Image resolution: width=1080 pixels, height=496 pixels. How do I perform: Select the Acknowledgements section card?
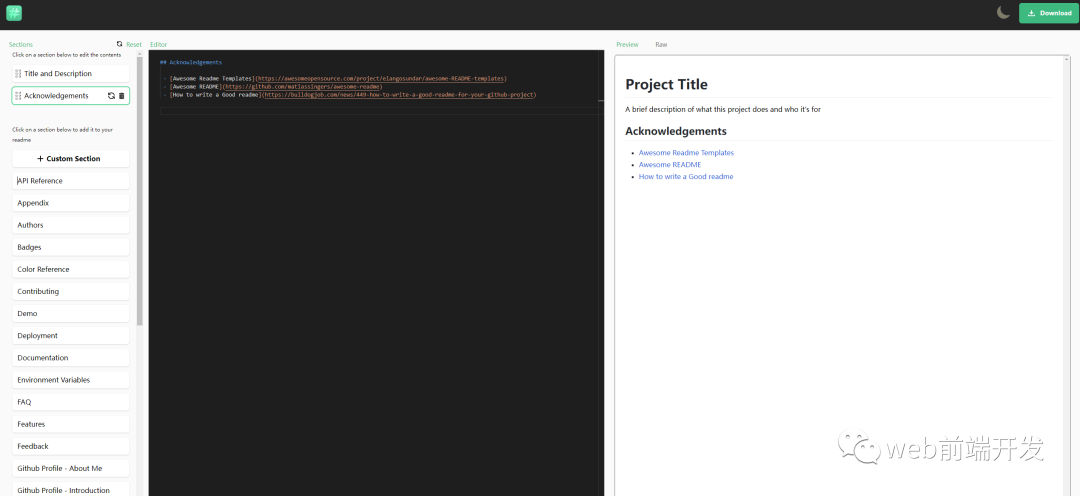tap(70, 96)
